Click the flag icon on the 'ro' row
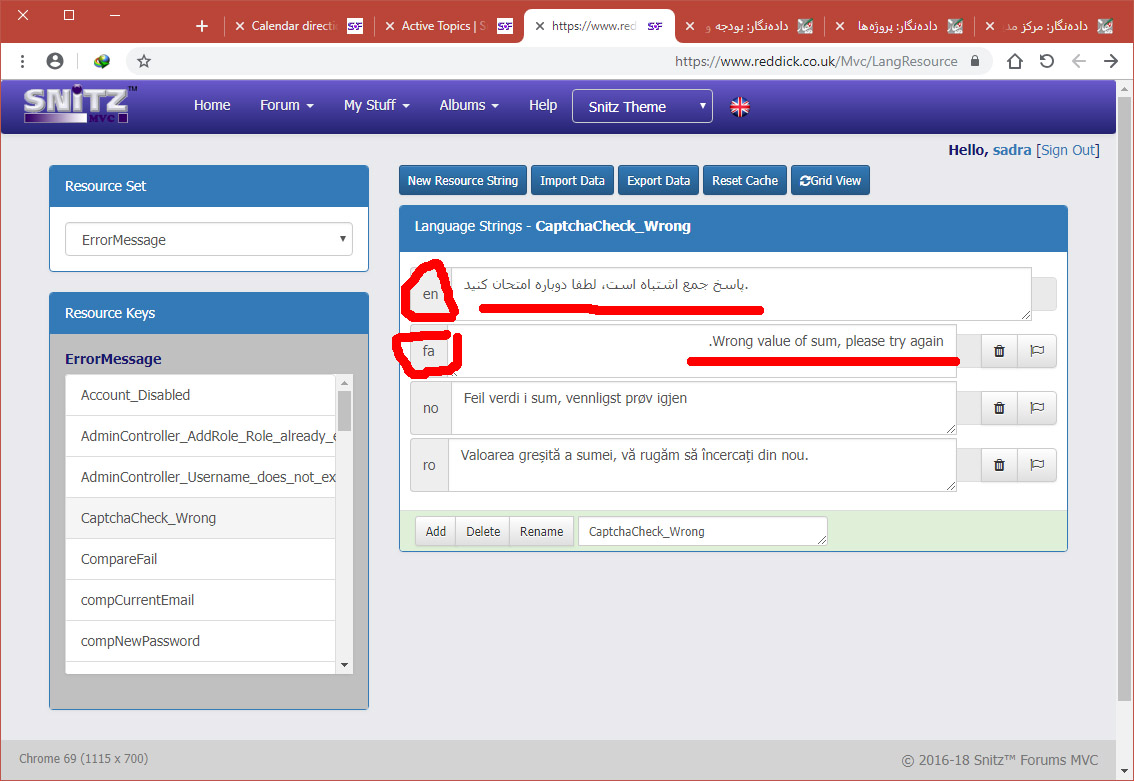 click(x=1037, y=465)
